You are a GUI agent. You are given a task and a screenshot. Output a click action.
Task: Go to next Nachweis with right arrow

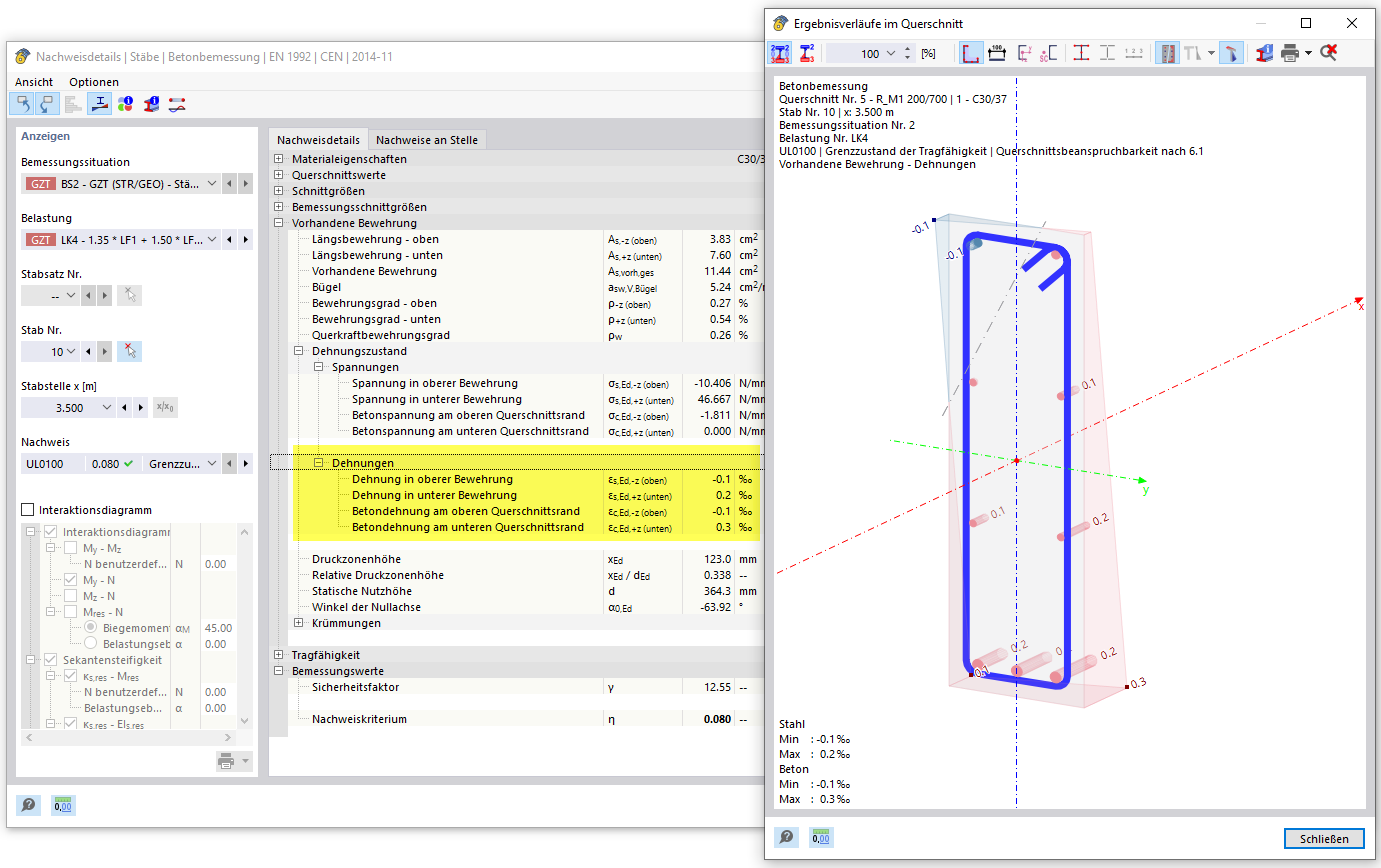click(245, 464)
